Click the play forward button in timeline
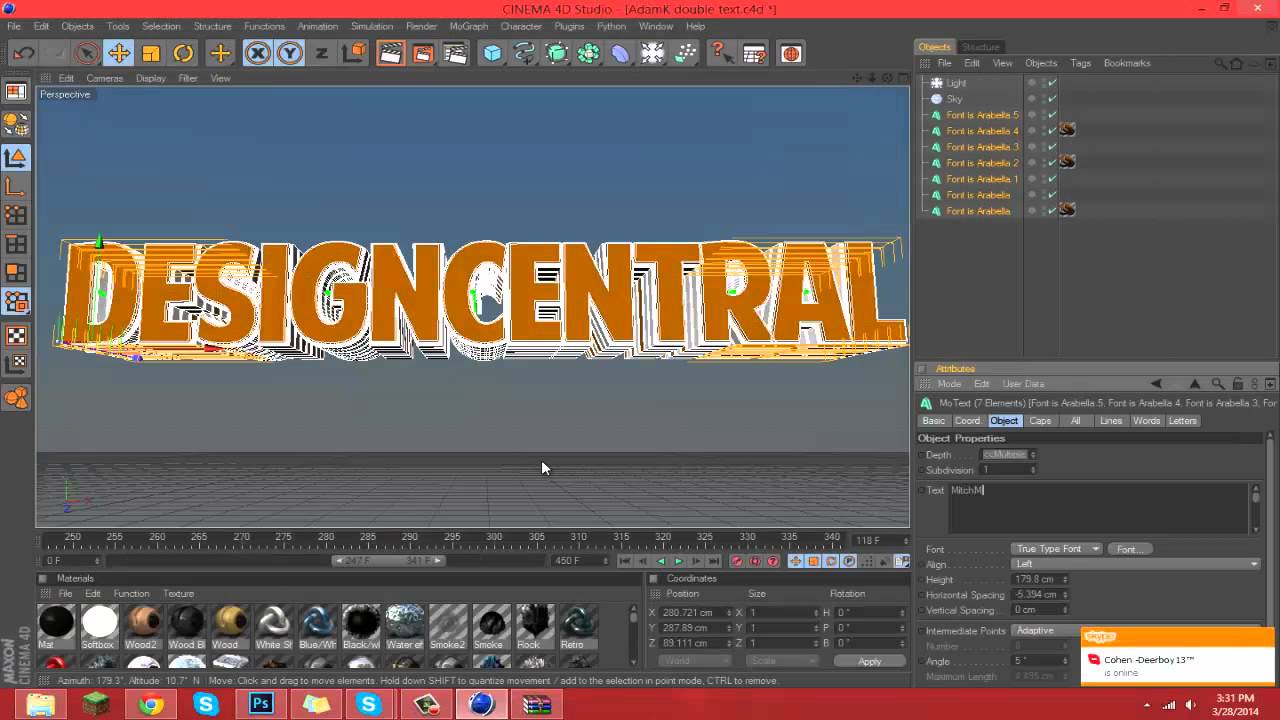The image size is (1280, 720). 678,561
